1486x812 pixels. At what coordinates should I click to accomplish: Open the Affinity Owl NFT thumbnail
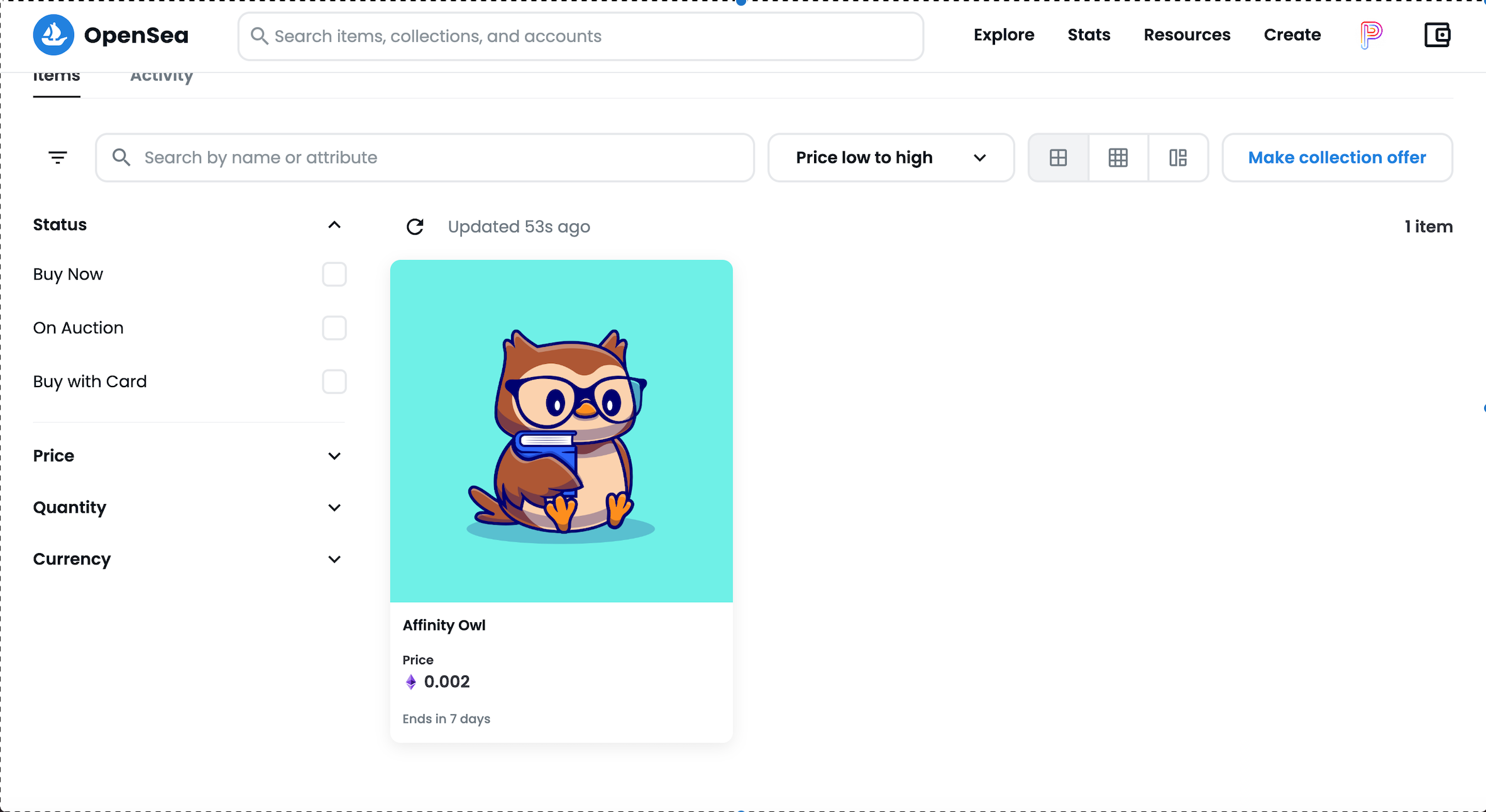point(561,431)
